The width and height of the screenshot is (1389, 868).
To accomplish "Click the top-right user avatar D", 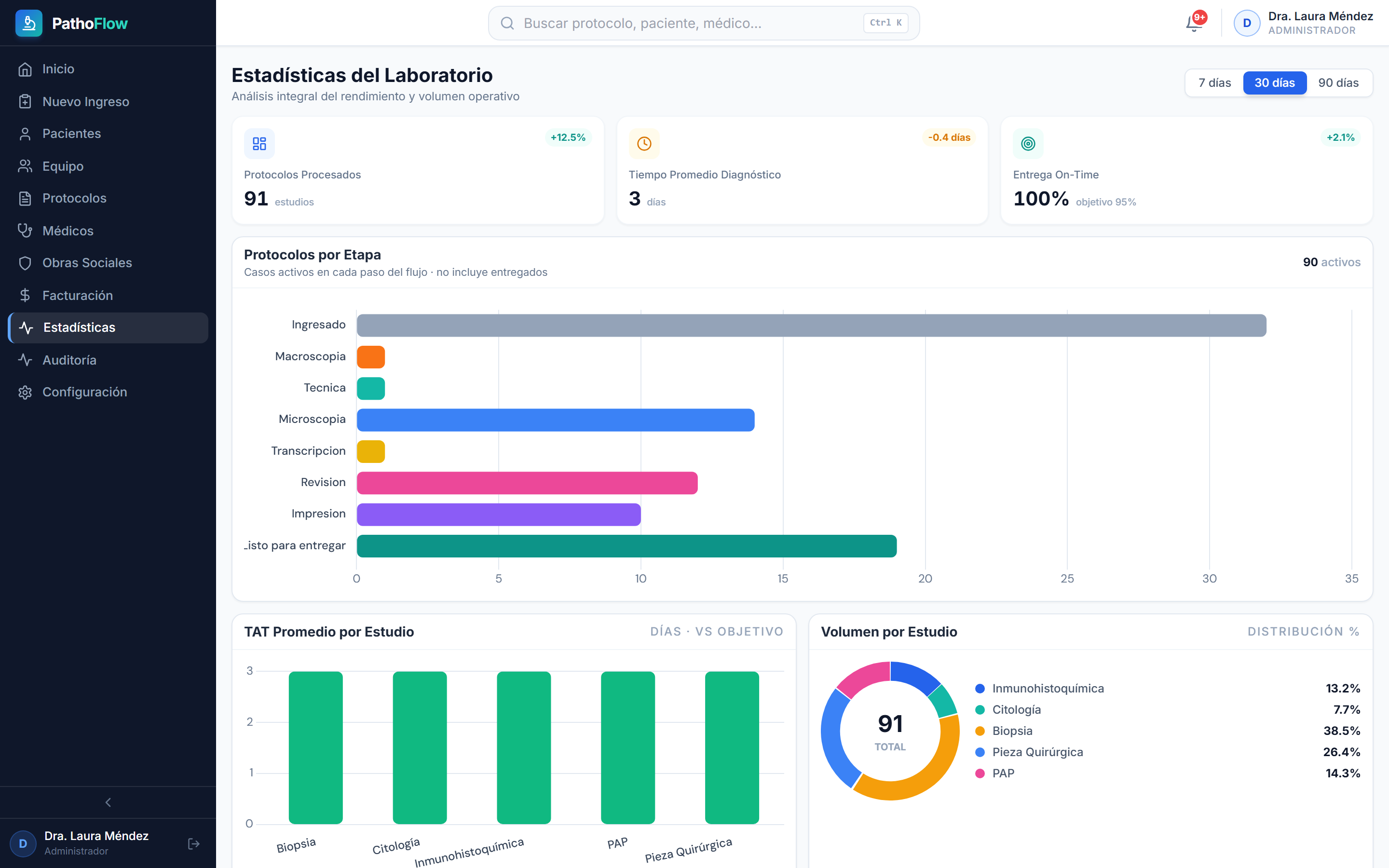I will click(x=1247, y=23).
